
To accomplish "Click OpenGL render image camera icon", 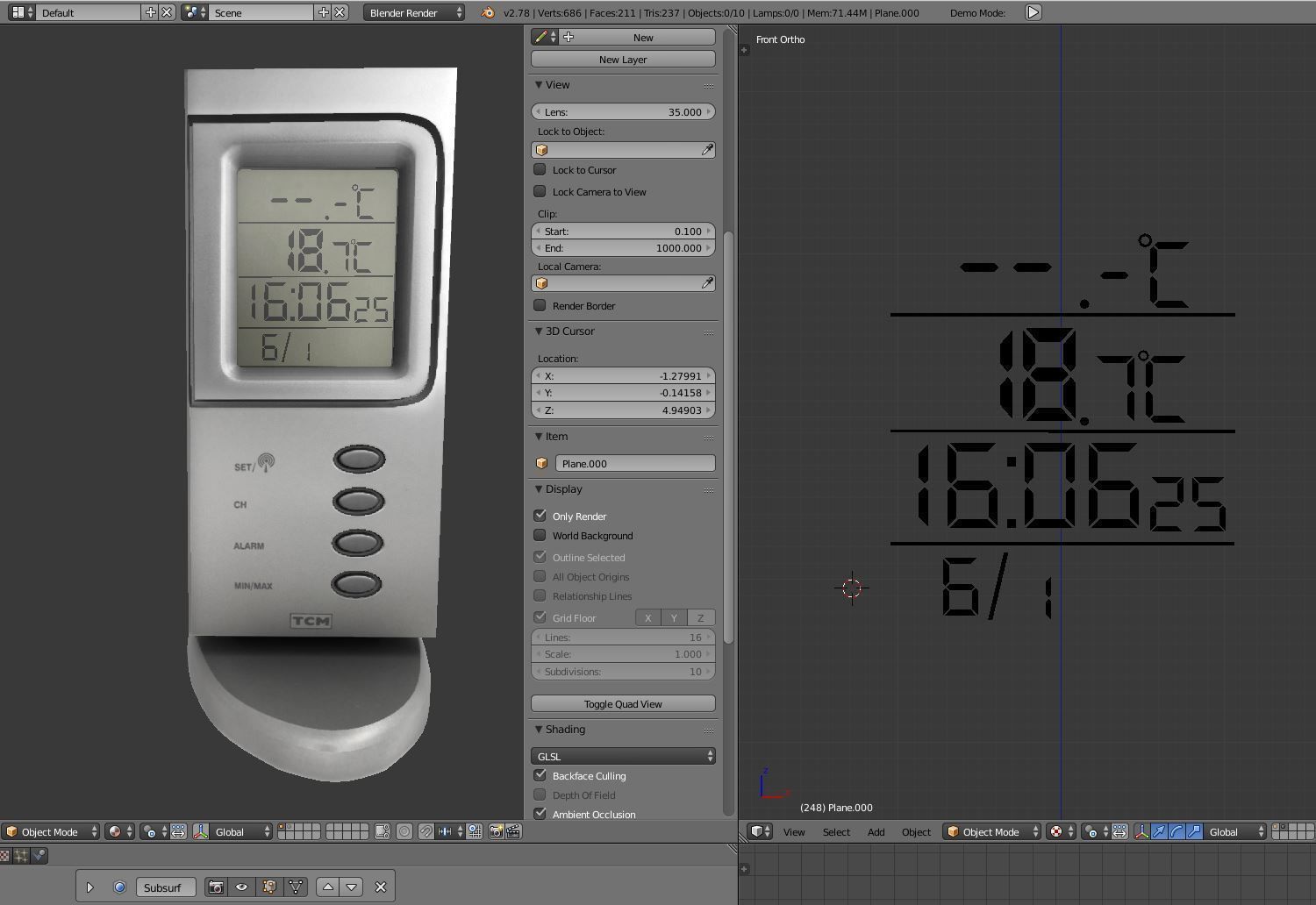I will [x=497, y=831].
